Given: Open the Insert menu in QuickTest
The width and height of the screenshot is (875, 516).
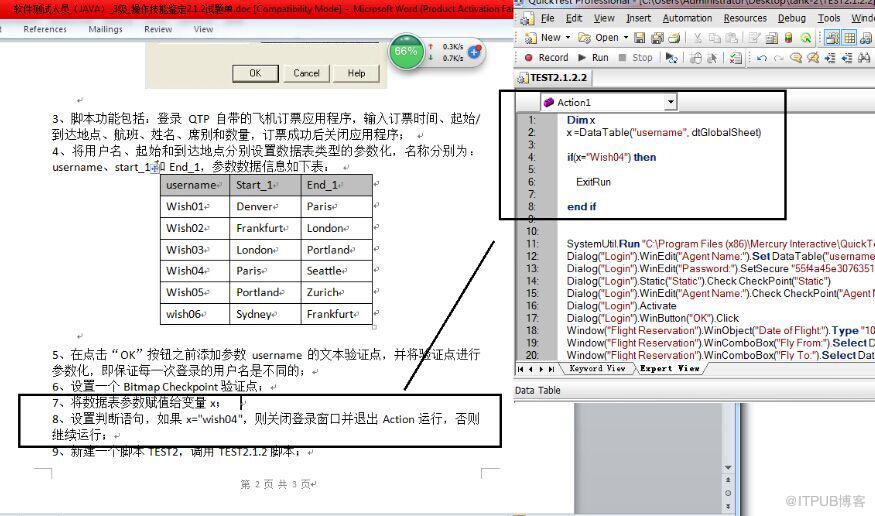Looking at the screenshot, I should tap(638, 18).
